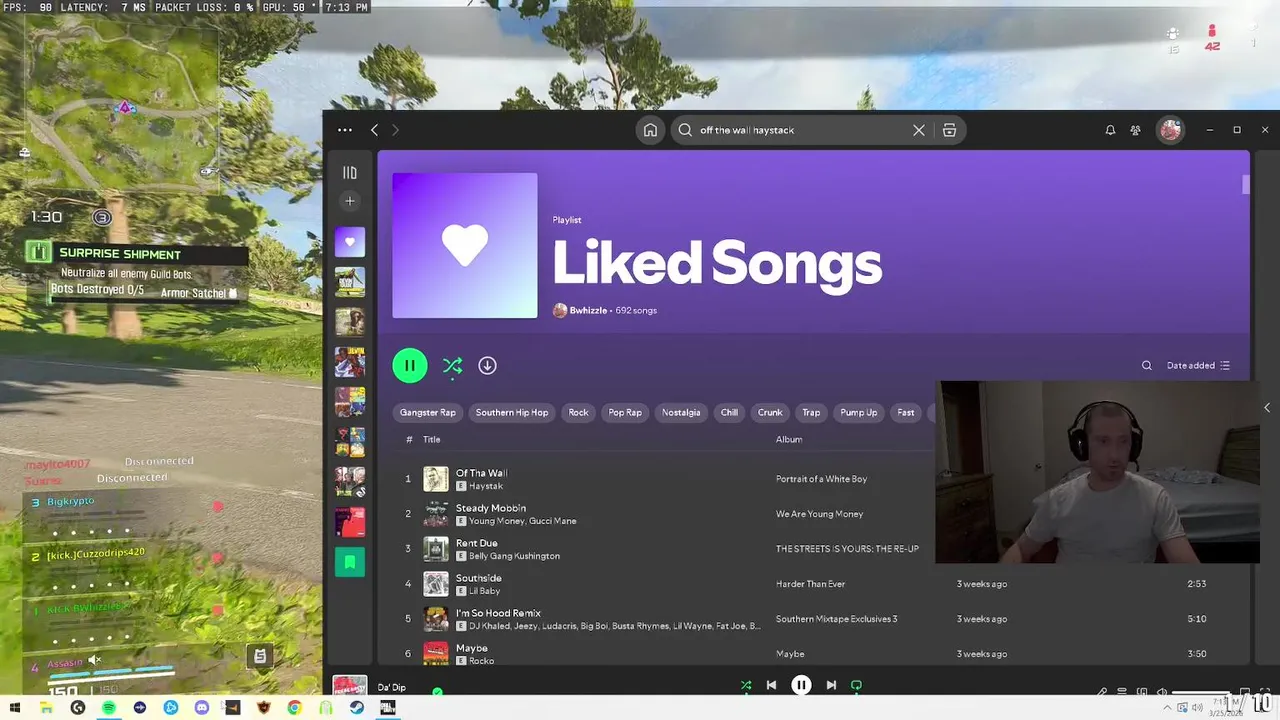
Task: Select the Rock filter chip
Action: point(578,412)
